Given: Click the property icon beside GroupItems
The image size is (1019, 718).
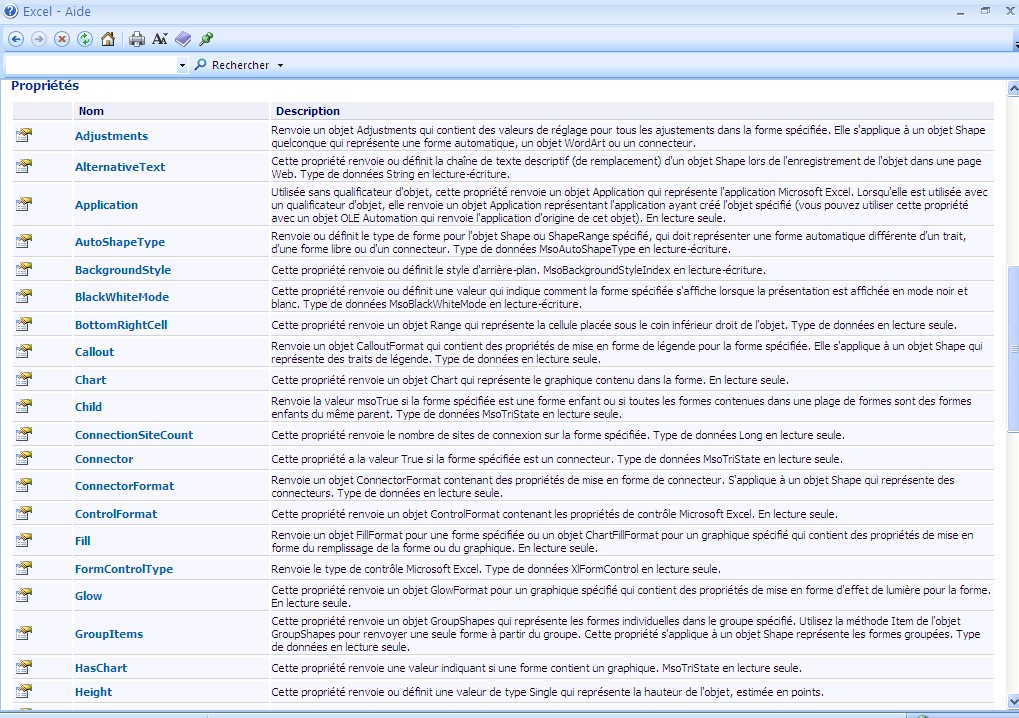Looking at the screenshot, I should tap(24, 633).
